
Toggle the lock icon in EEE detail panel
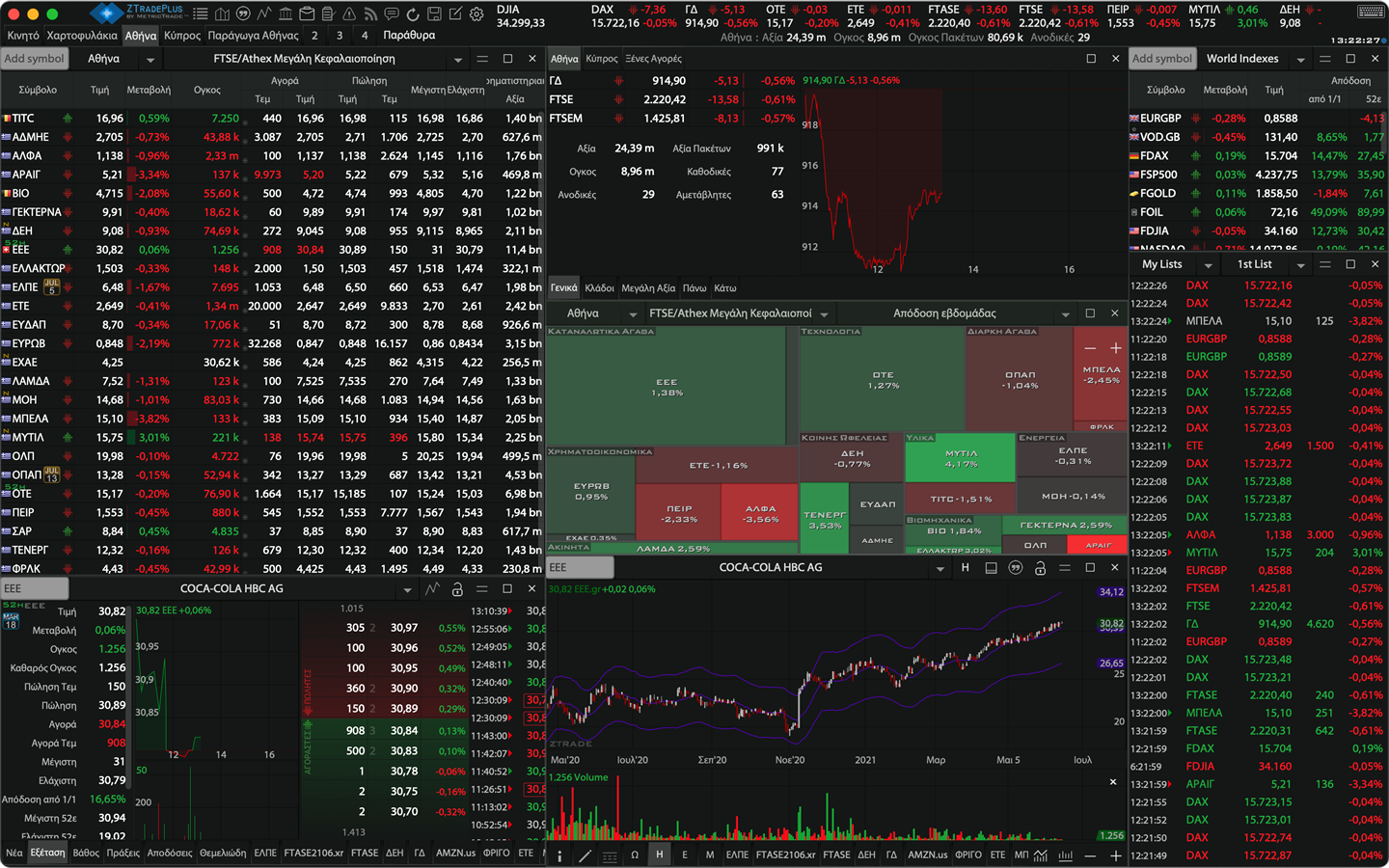click(457, 588)
